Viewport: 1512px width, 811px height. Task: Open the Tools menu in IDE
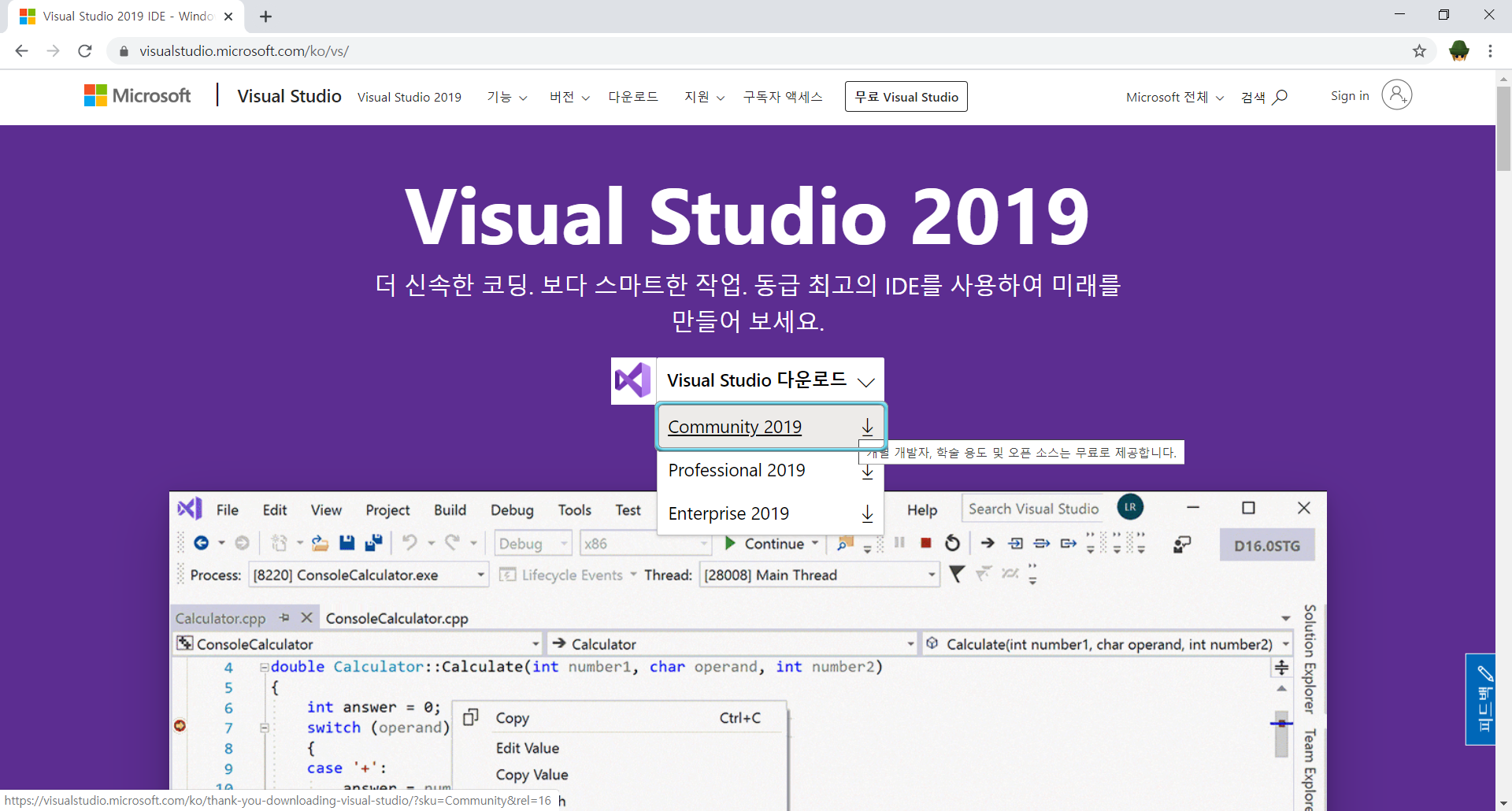point(574,510)
